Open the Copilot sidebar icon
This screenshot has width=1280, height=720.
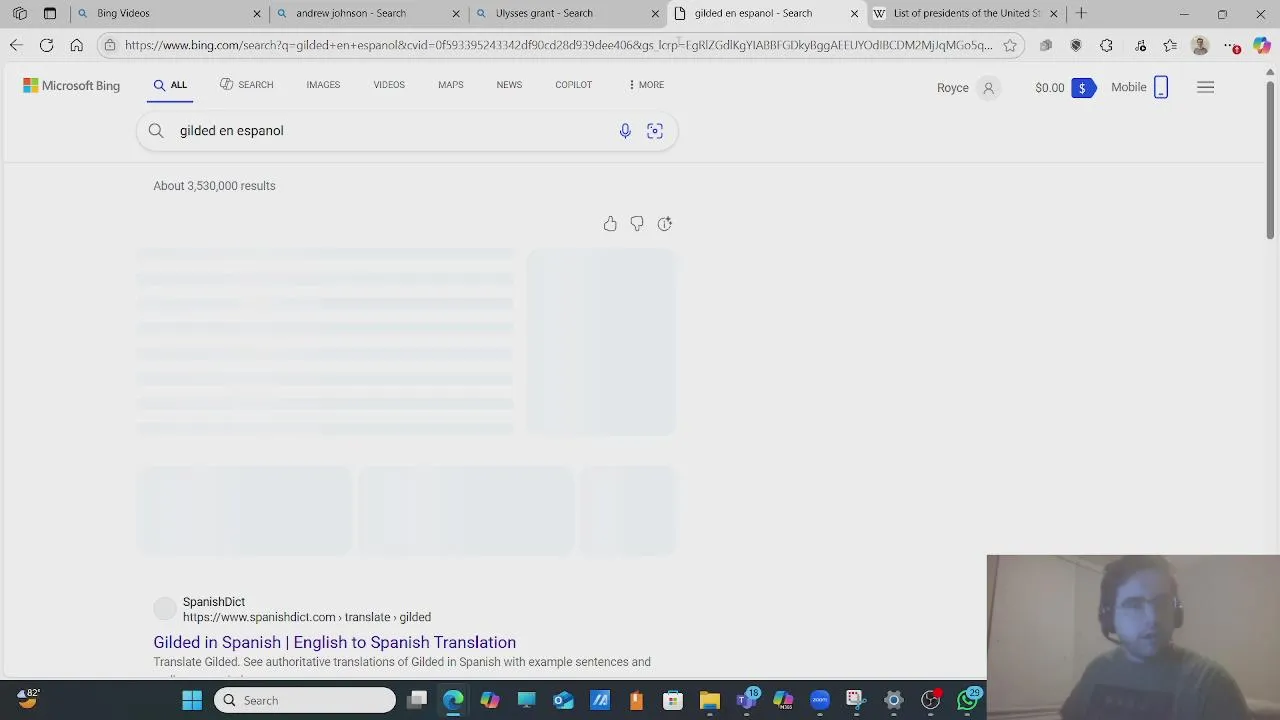(1261, 45)
